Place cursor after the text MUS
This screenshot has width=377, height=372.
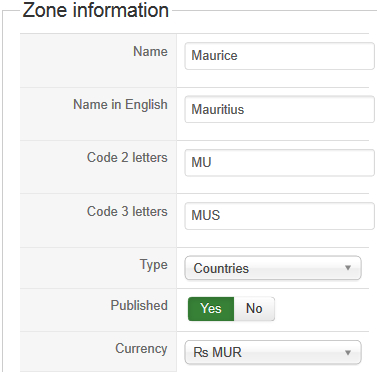pyautogui.click(x=221, y=216)
